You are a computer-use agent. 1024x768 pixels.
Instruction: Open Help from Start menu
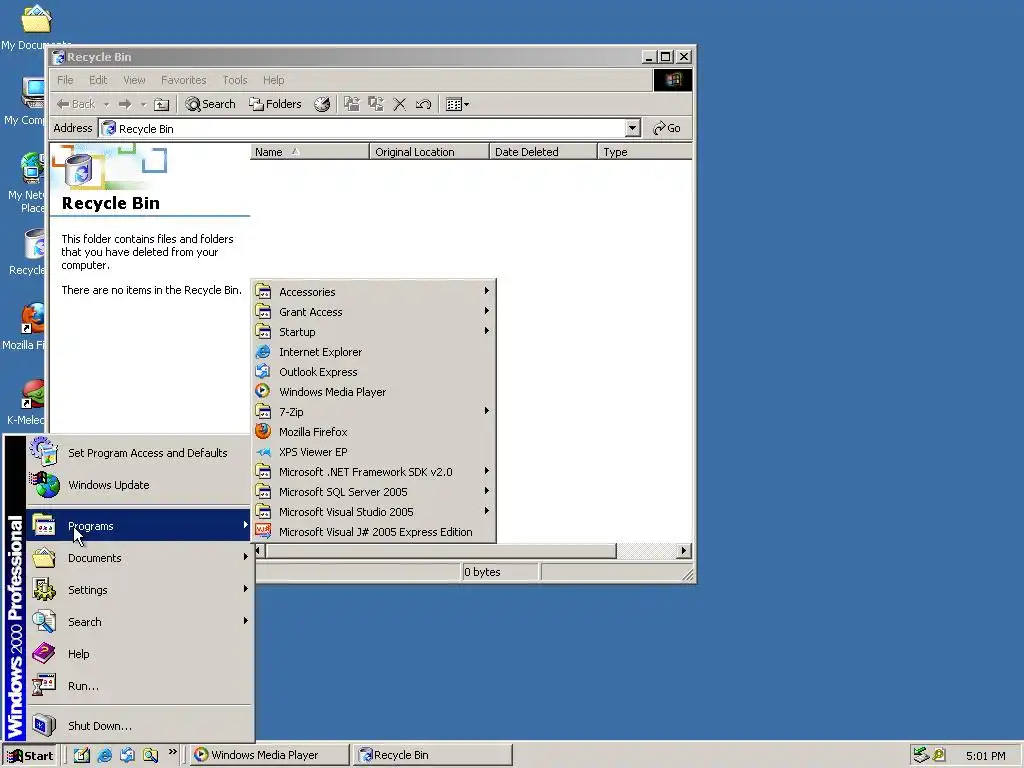pos(139,654)
